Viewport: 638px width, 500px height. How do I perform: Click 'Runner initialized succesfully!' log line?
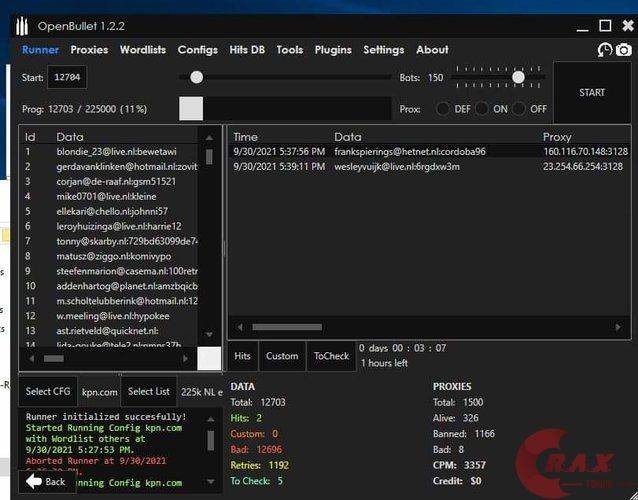pos(106,417)
